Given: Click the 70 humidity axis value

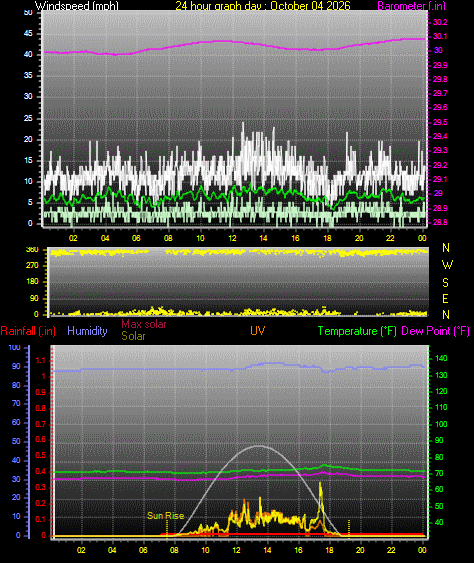Looking at the screenshot, I should tap(16, 404).
